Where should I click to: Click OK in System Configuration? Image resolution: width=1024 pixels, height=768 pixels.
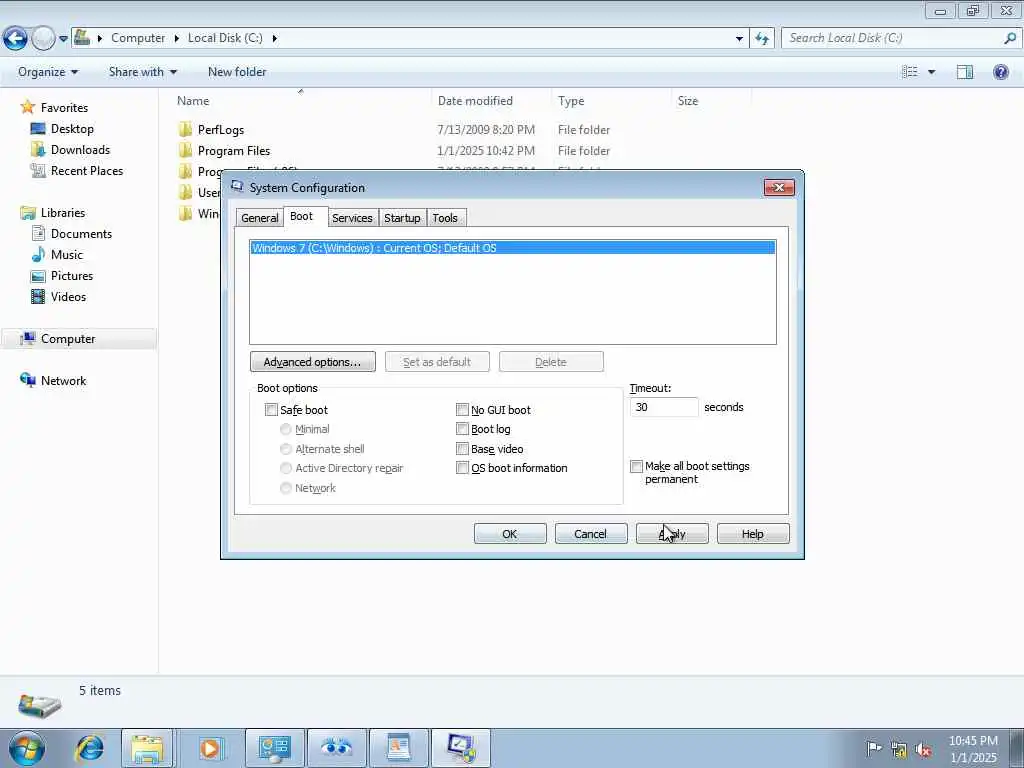pos(510,534)
